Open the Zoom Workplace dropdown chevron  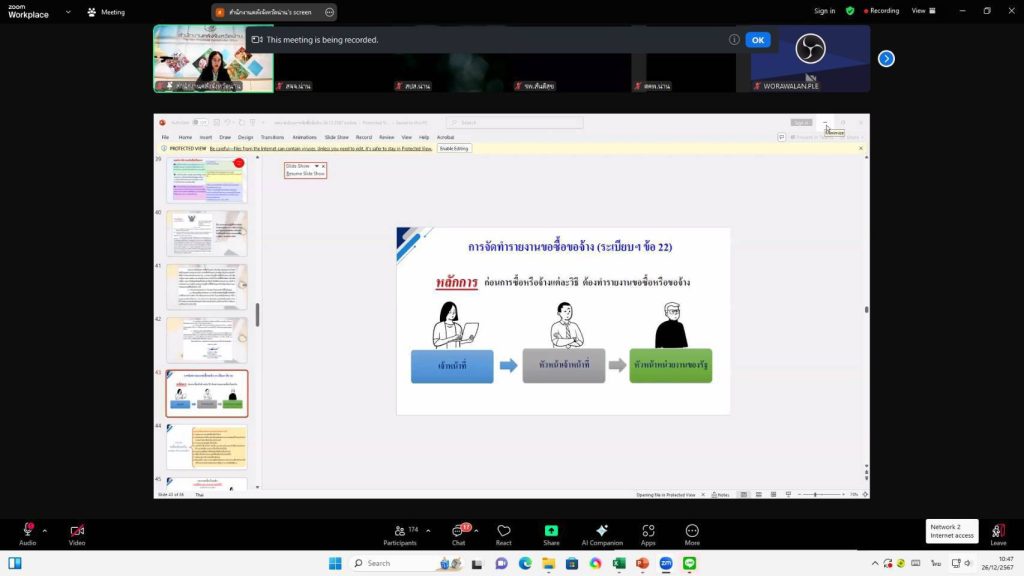[68, 12]
